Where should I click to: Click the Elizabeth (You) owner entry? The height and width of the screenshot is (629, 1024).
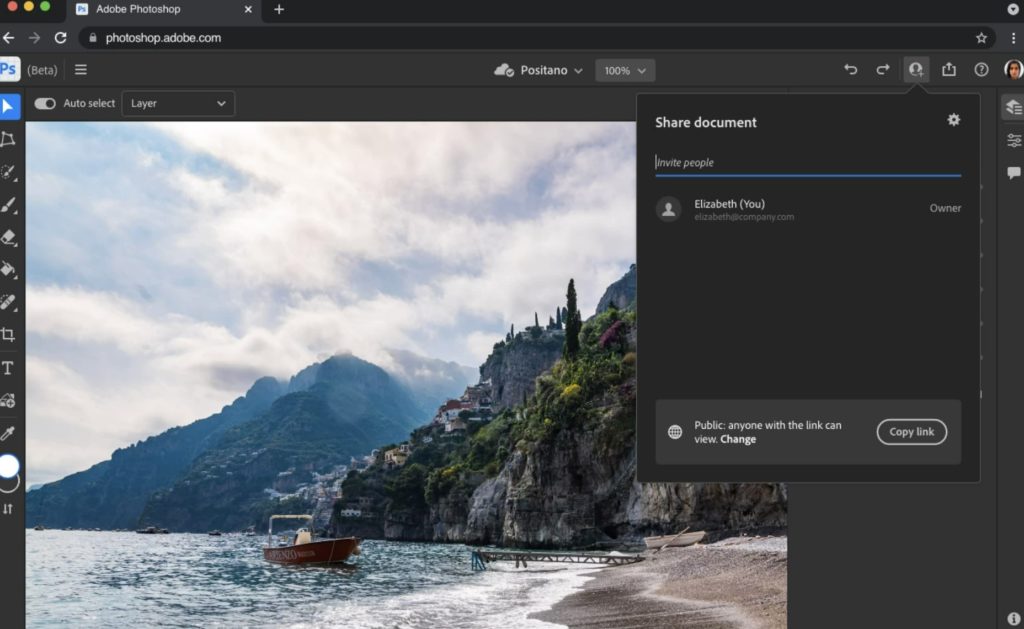[x=808, y=209]
